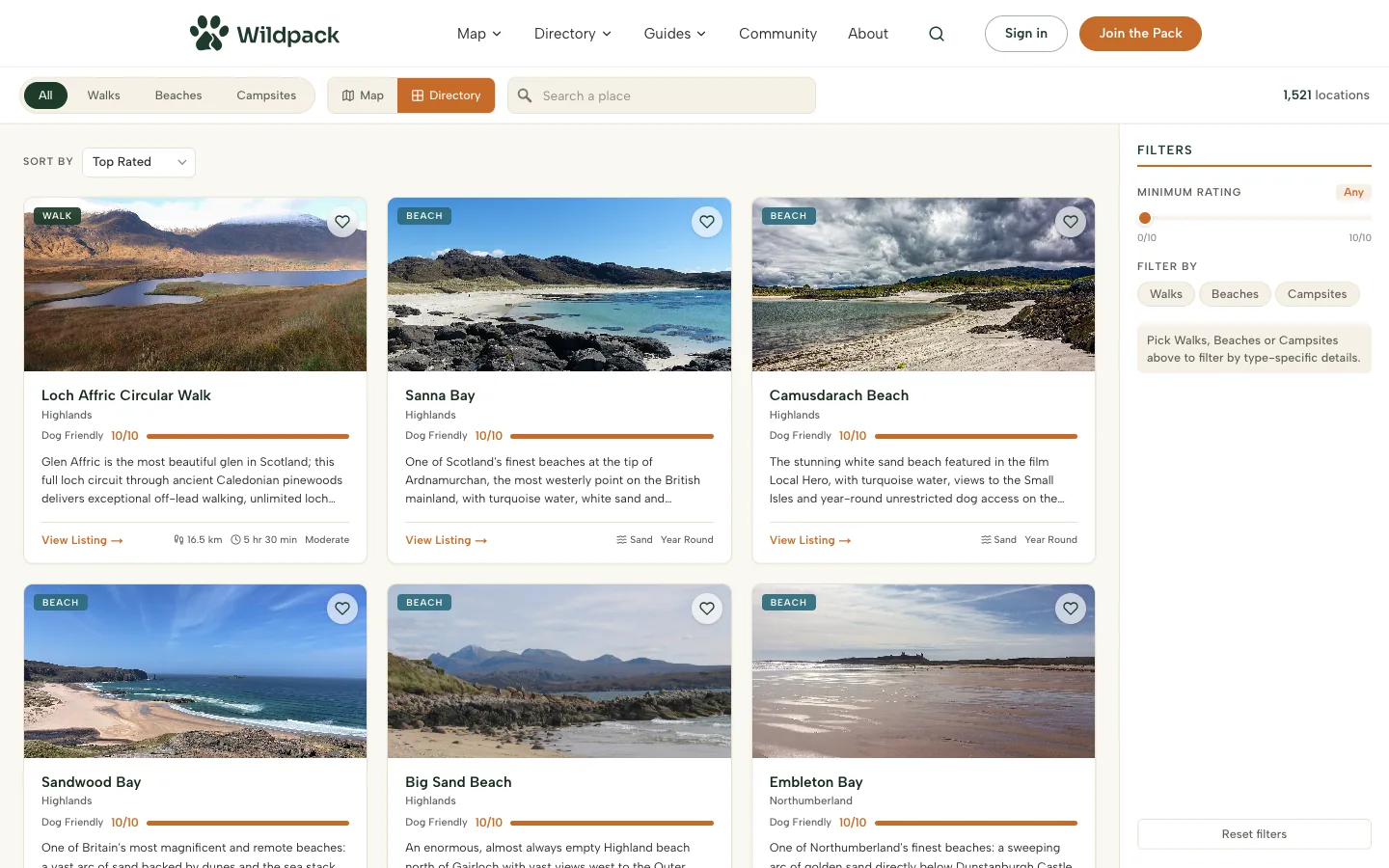The height and width of the screenshot is (868, 1389).
Task: Open the Community page
Action: (x=777, y=34)
